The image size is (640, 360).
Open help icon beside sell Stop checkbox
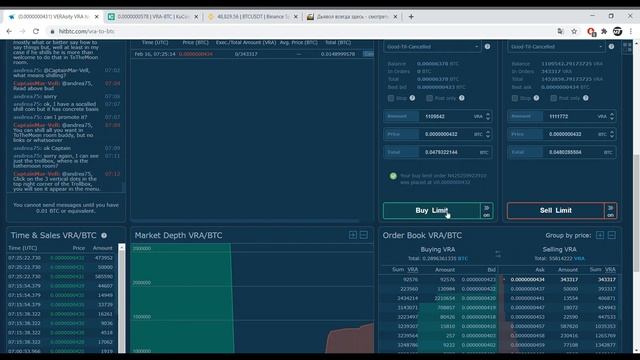tap(536, 98)
